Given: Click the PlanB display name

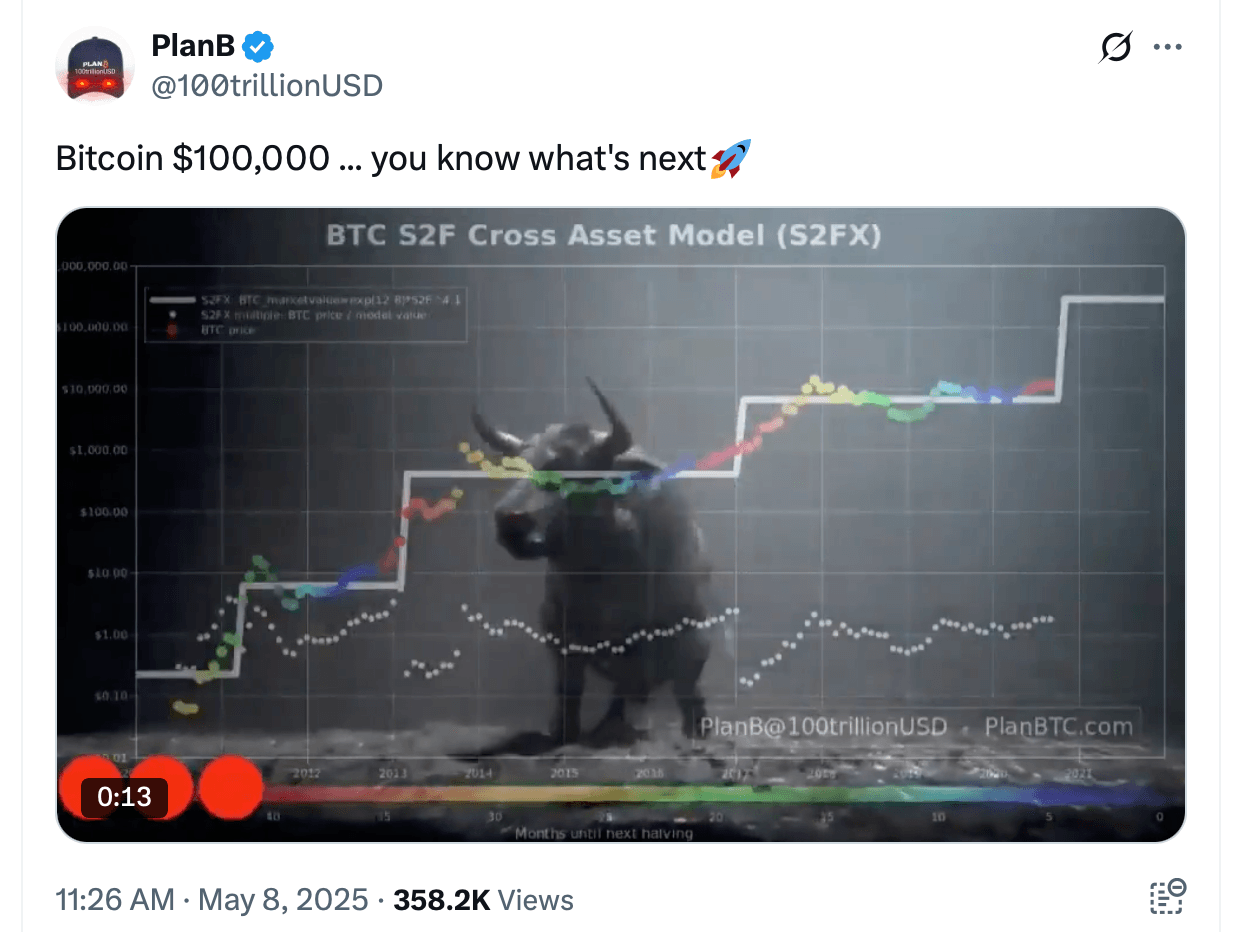Looking at the screenshot, I should pos(194,44).
